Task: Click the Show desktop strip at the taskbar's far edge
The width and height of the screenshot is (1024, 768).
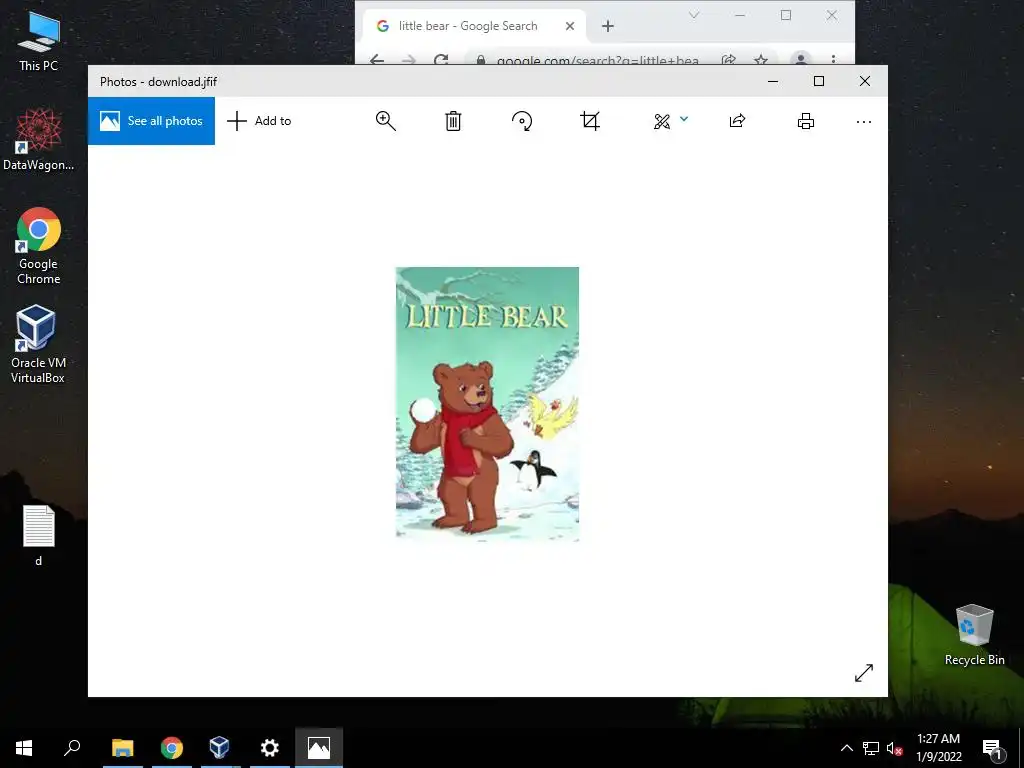Action: coord(1021,748)
